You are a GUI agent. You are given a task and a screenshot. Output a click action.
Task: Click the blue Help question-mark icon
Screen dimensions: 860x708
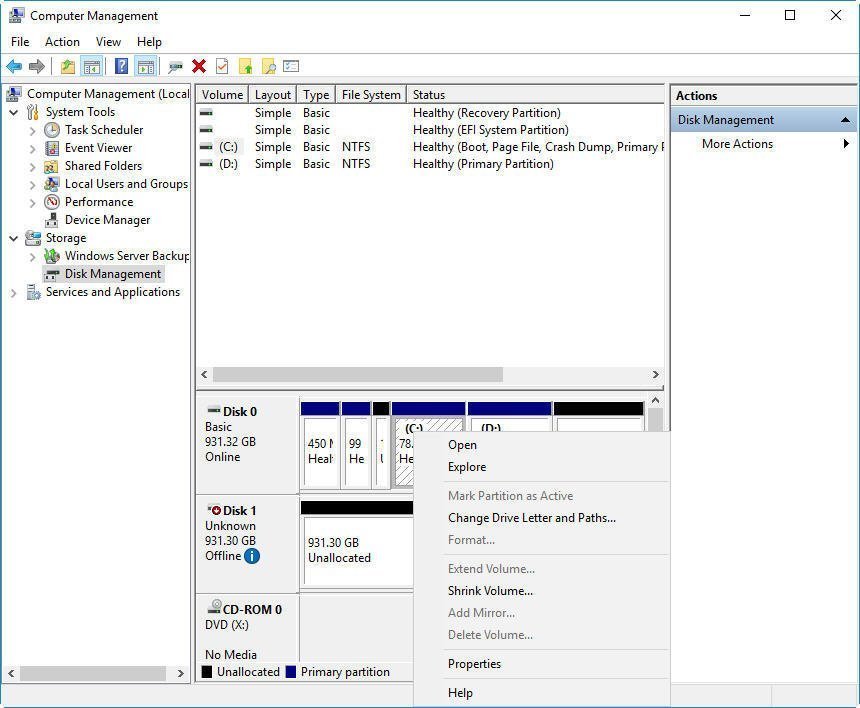click(x=121, y=67)
